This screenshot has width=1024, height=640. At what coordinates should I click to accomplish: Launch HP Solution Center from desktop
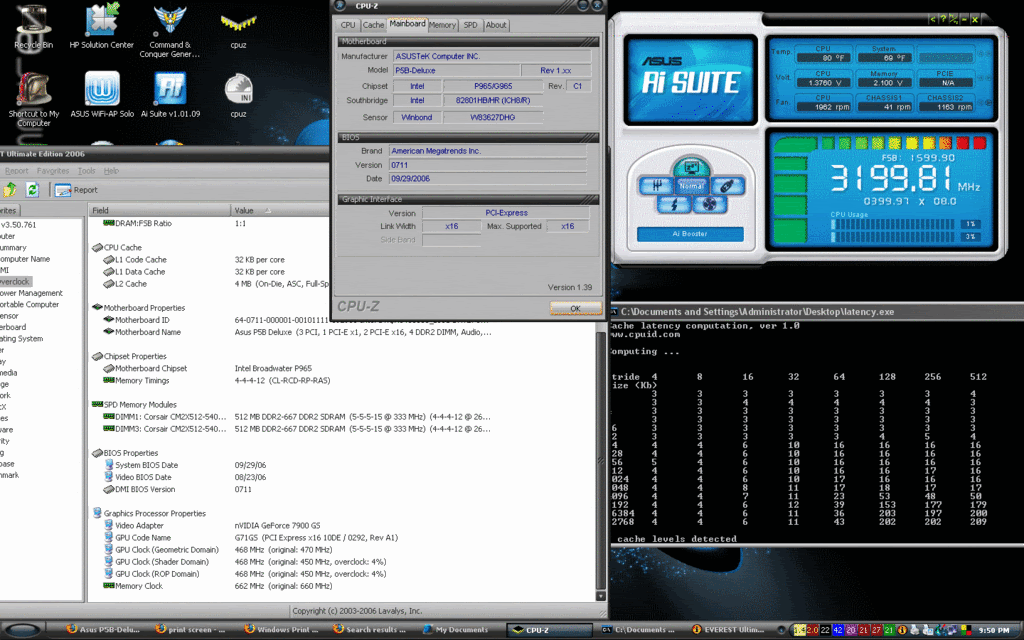pos(101,26)
